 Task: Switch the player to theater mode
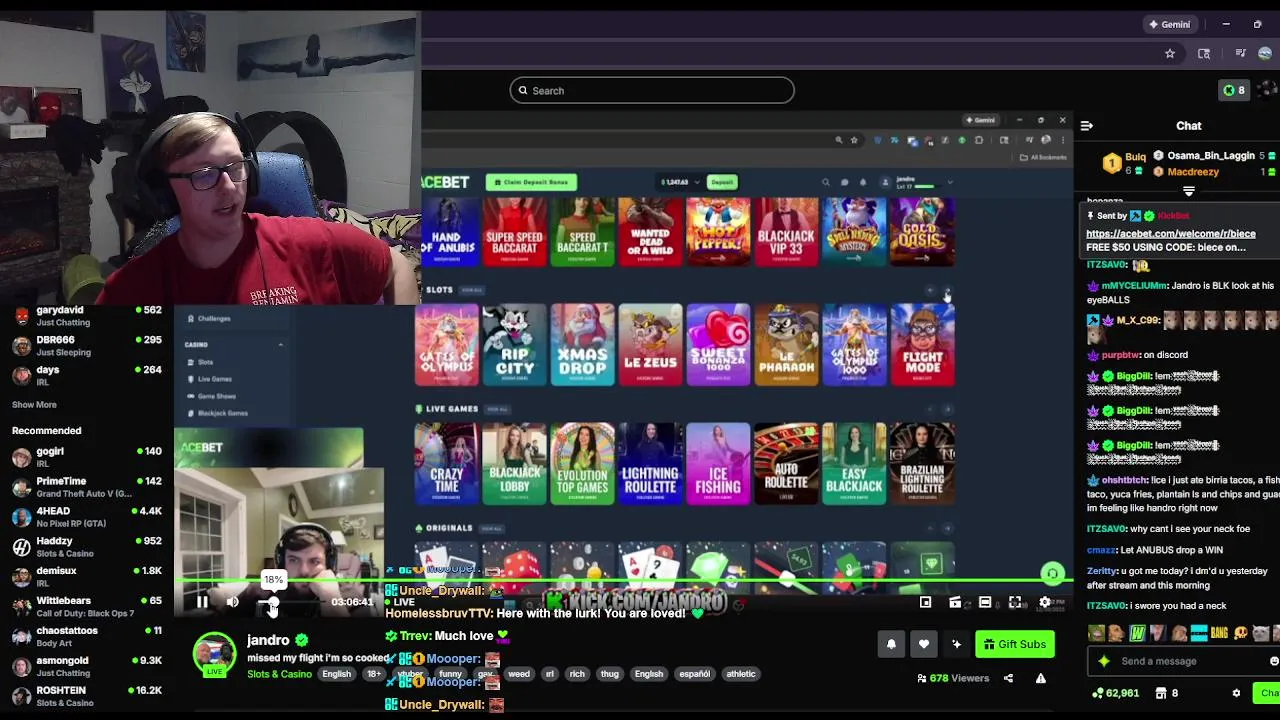click(x=985, y=602)
